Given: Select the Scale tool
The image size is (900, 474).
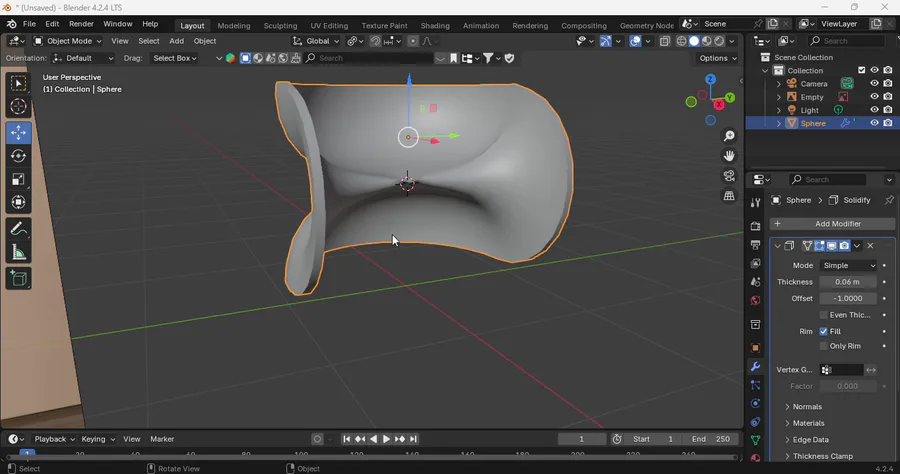Looking at the screenshot, I should point(18,180).
